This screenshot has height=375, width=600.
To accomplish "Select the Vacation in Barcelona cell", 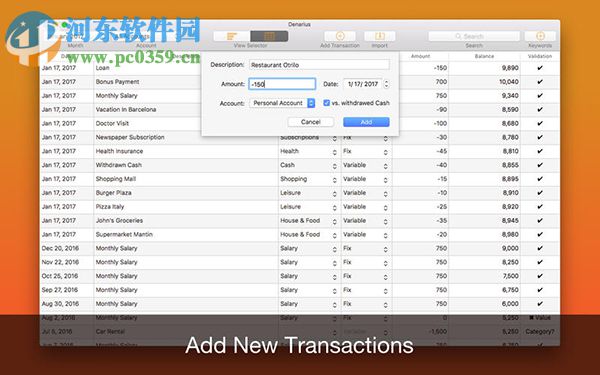I will (126, 109).
